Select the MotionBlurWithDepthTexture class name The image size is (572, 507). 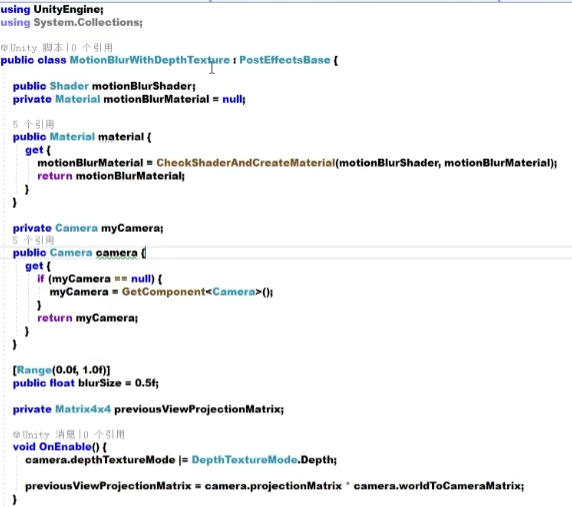(x=150, y=60)
